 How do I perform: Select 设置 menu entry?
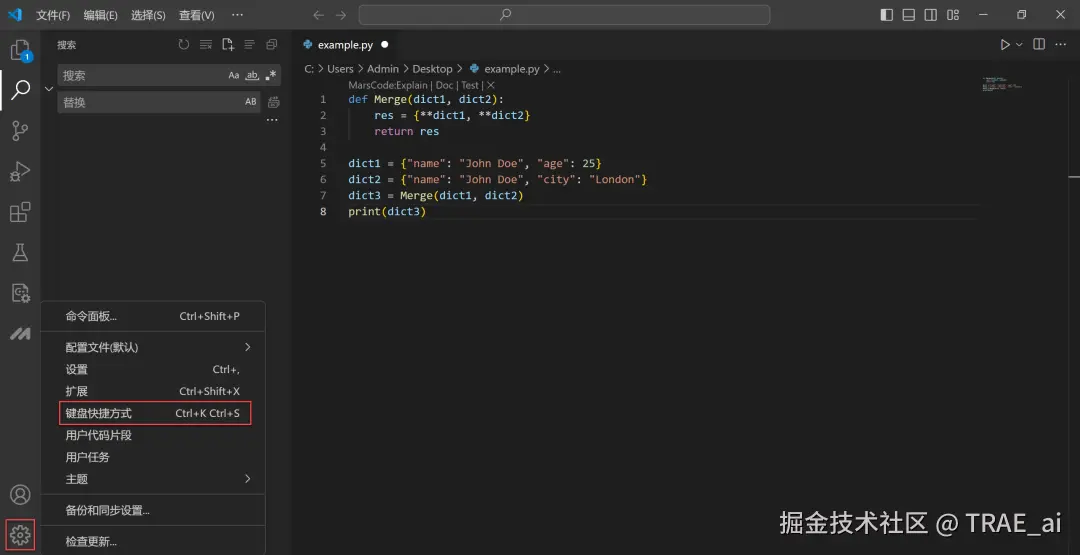(x=153, y=370)
